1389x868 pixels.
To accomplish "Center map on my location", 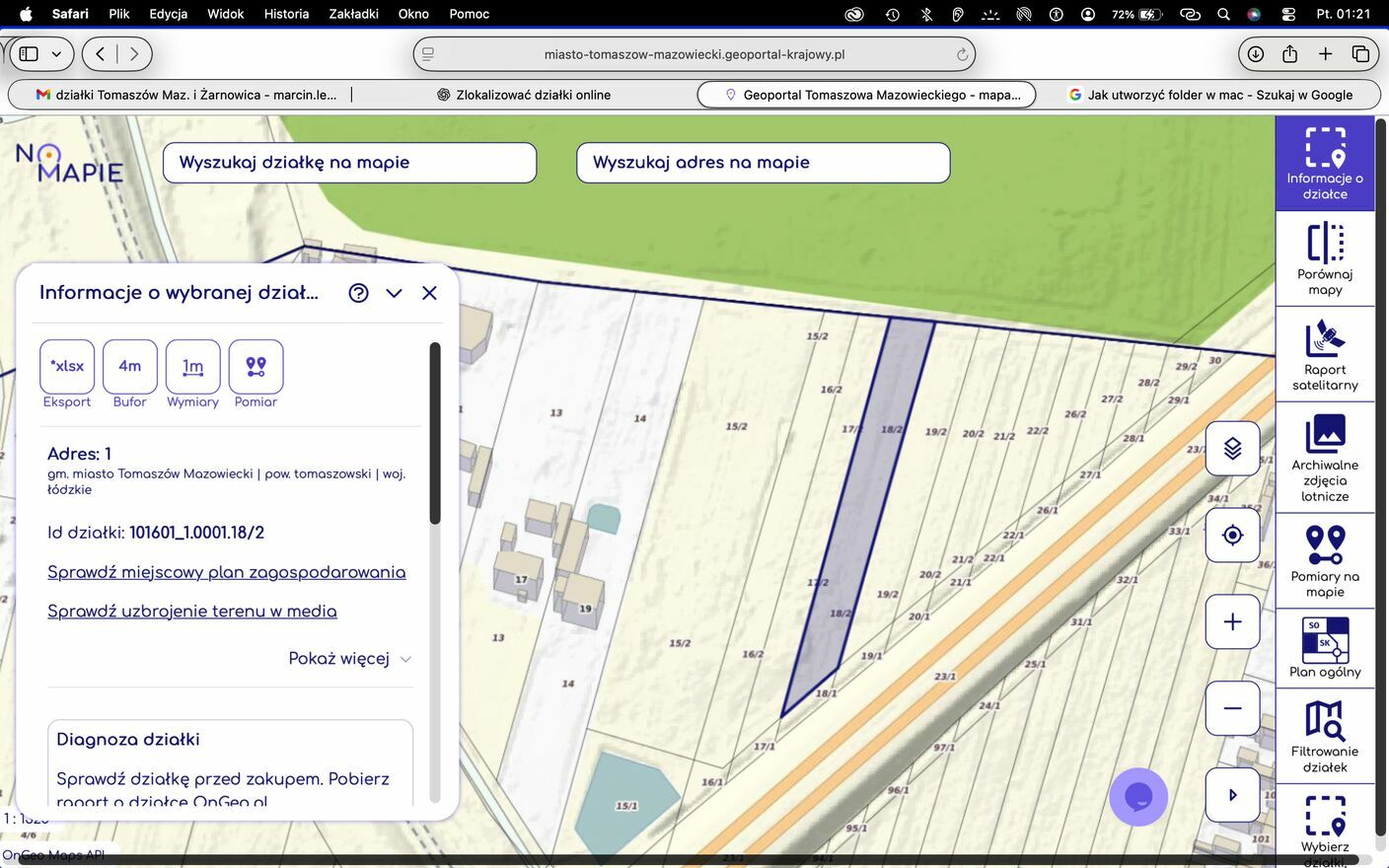I will click(1232, 536).
